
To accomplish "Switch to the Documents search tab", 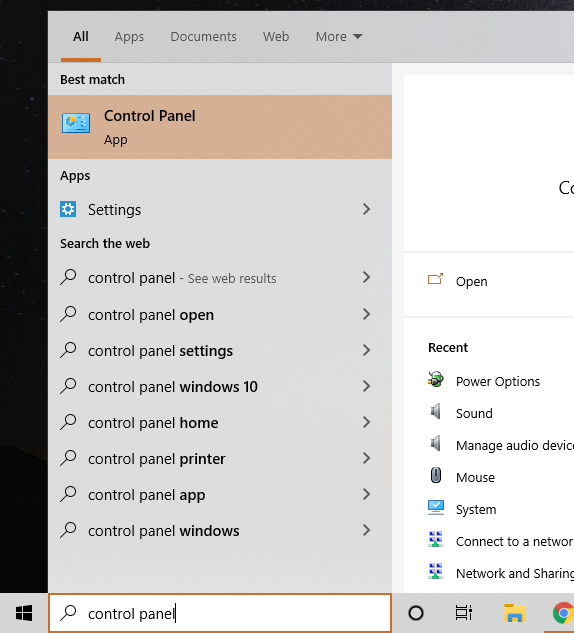I will (203, 37).
